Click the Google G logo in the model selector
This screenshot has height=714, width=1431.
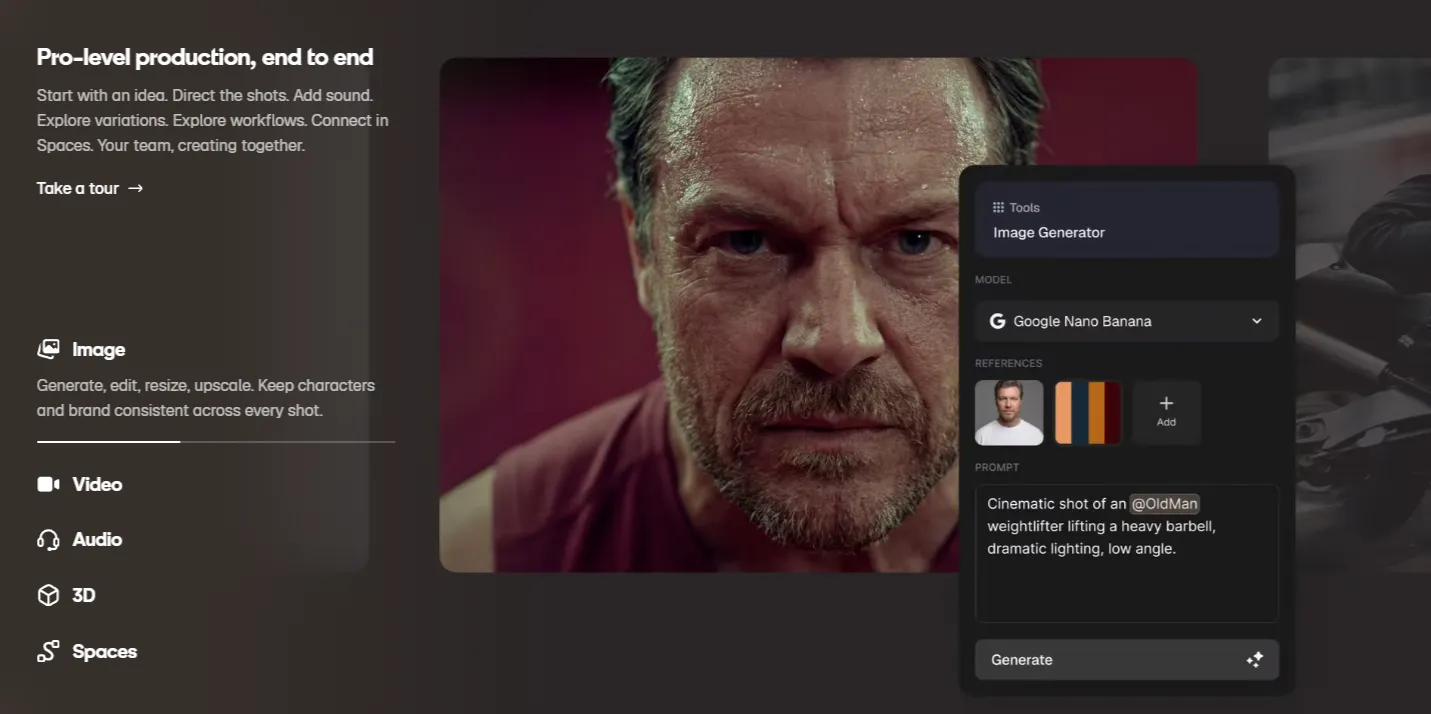[x=997, y=321]
